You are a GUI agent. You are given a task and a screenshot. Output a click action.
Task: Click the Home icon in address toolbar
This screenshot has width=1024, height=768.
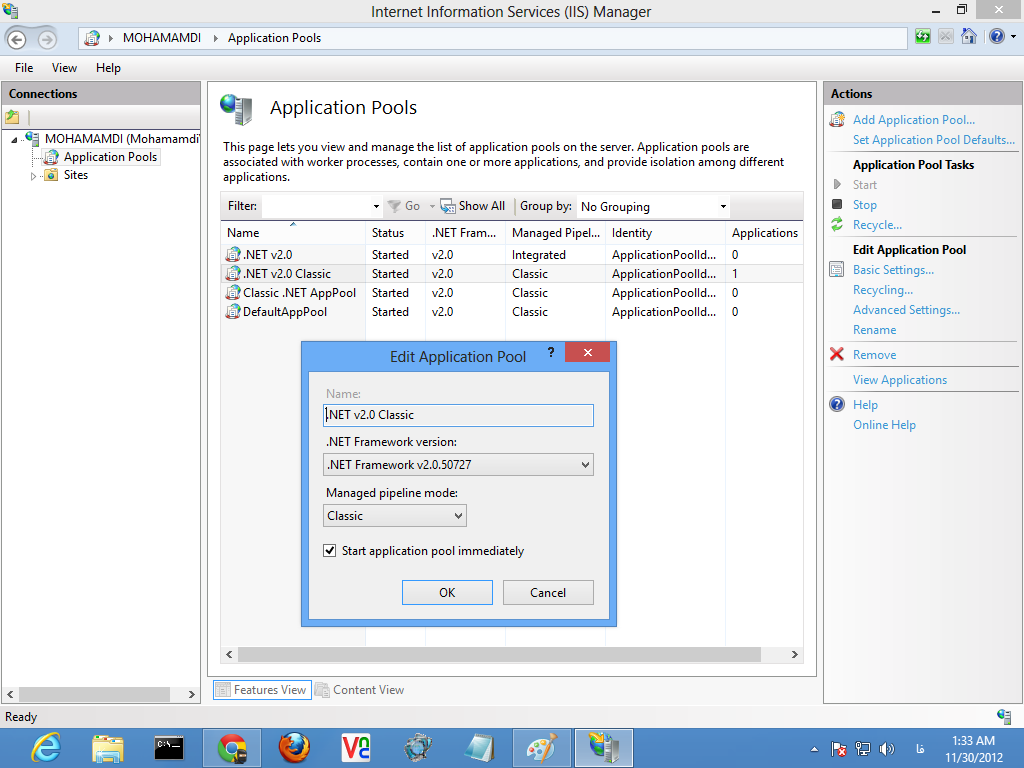tap(968, 37)
